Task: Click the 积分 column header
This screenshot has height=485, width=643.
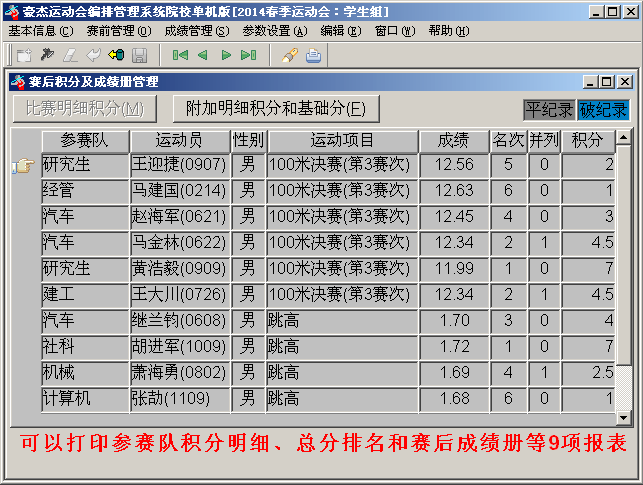Action: [588, 141]
